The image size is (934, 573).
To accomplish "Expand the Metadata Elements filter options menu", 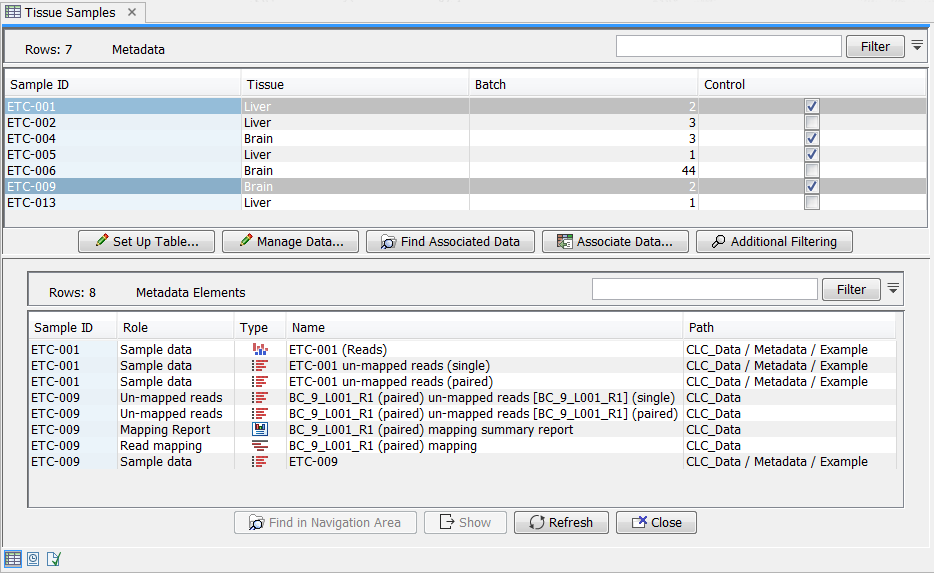I will click(x=893, y=289).
